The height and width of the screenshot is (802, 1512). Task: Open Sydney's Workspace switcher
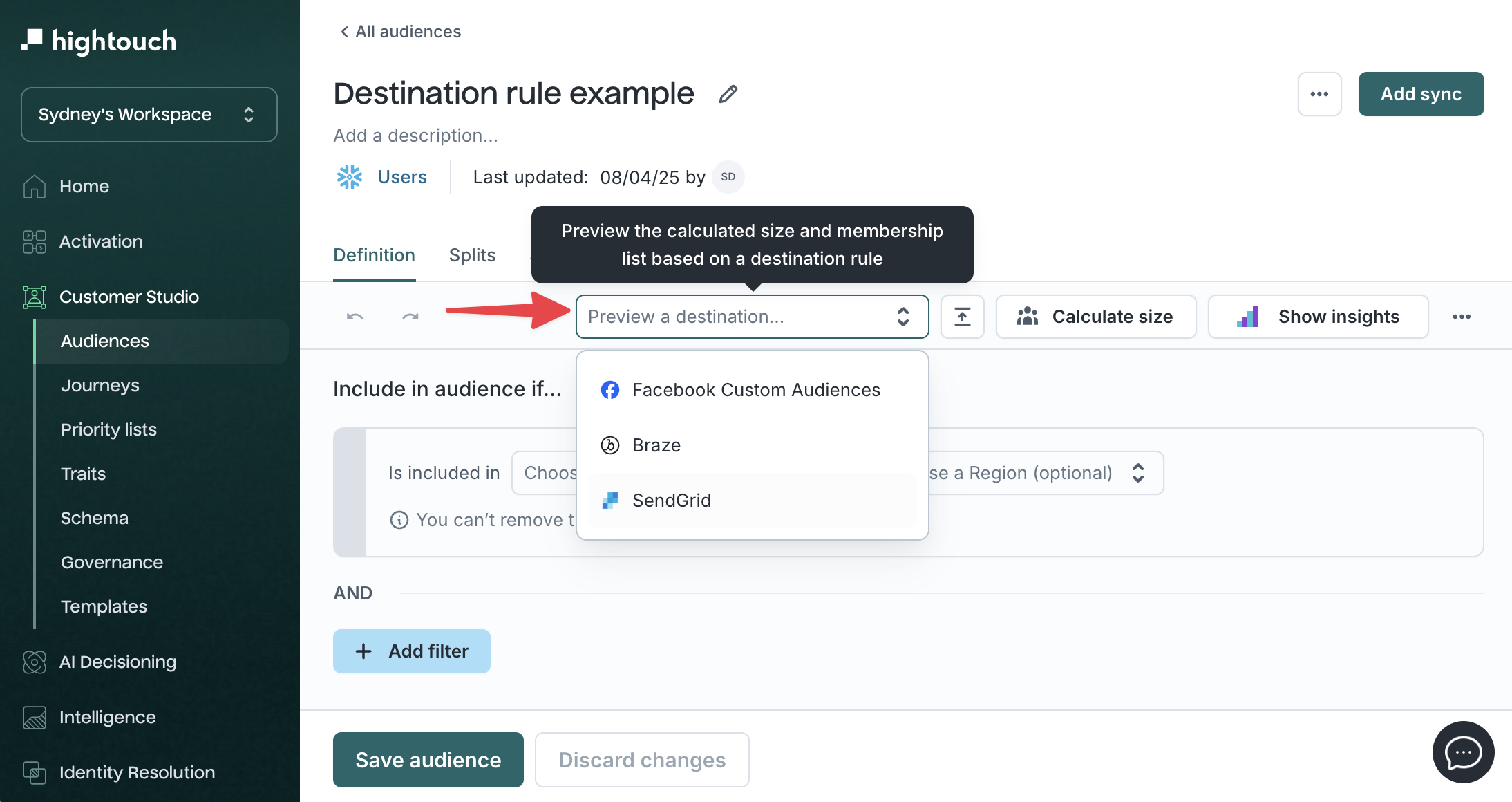(x=149, y=115)
